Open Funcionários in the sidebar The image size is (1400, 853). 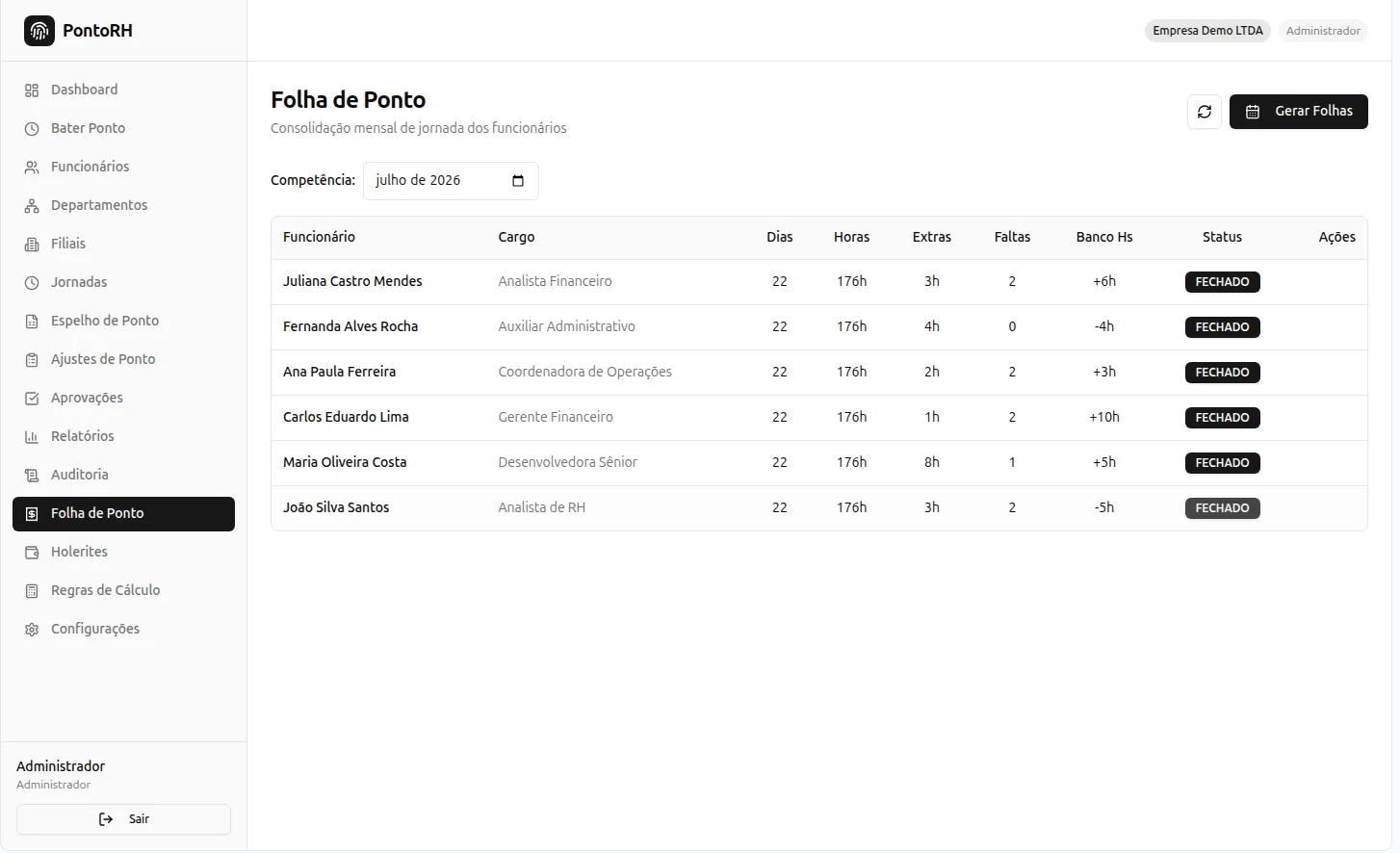(123, 167)
